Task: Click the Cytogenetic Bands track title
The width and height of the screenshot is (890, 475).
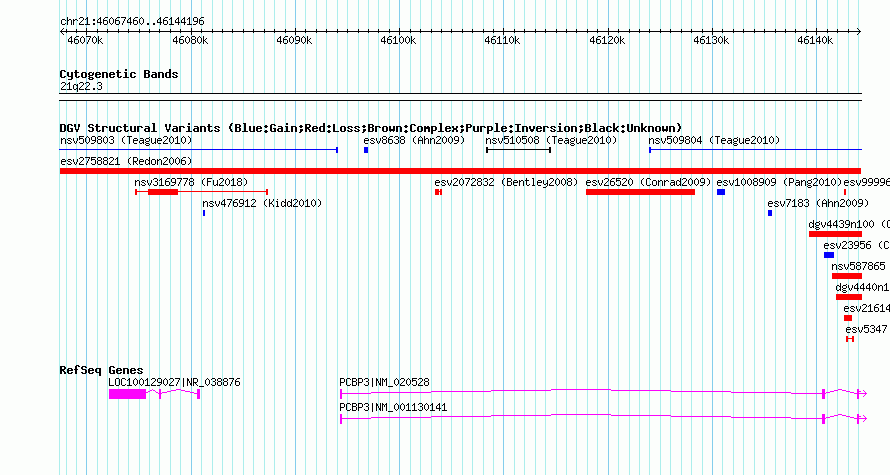Action: [119, 74]
